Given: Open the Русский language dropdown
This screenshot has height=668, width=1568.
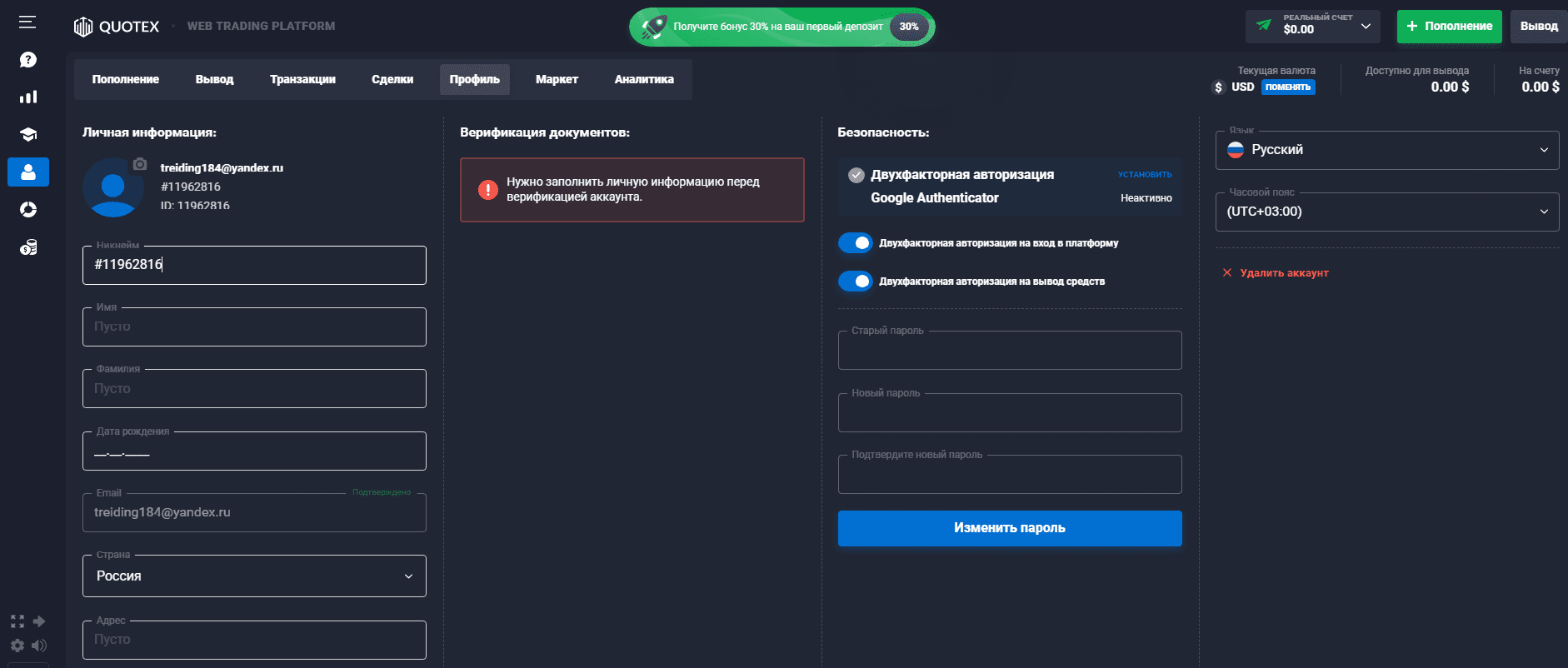Looking at the screenshot, I should (x=1387, y=150).
